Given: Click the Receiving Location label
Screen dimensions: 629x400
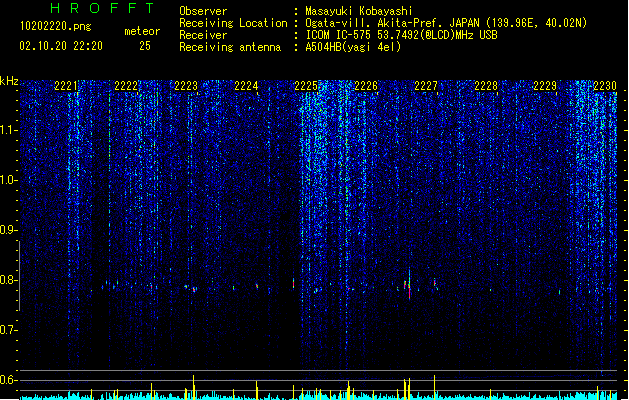Looking at the screenshot, I should 233,23.
